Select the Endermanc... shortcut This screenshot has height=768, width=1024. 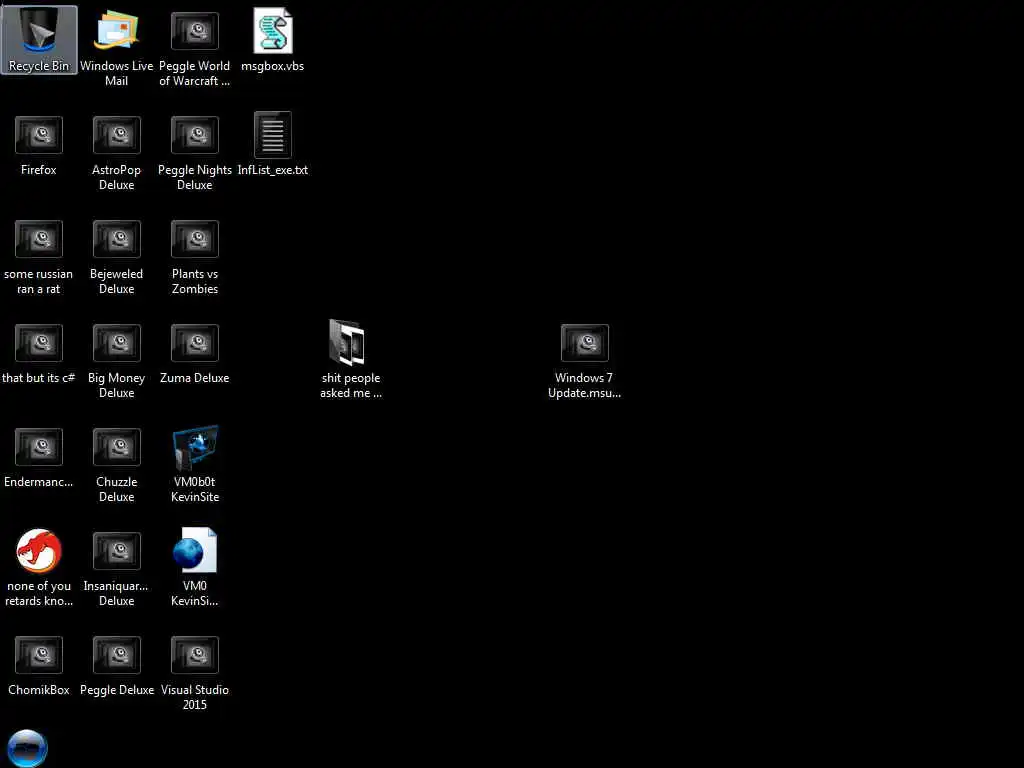[x=39, y=456]
